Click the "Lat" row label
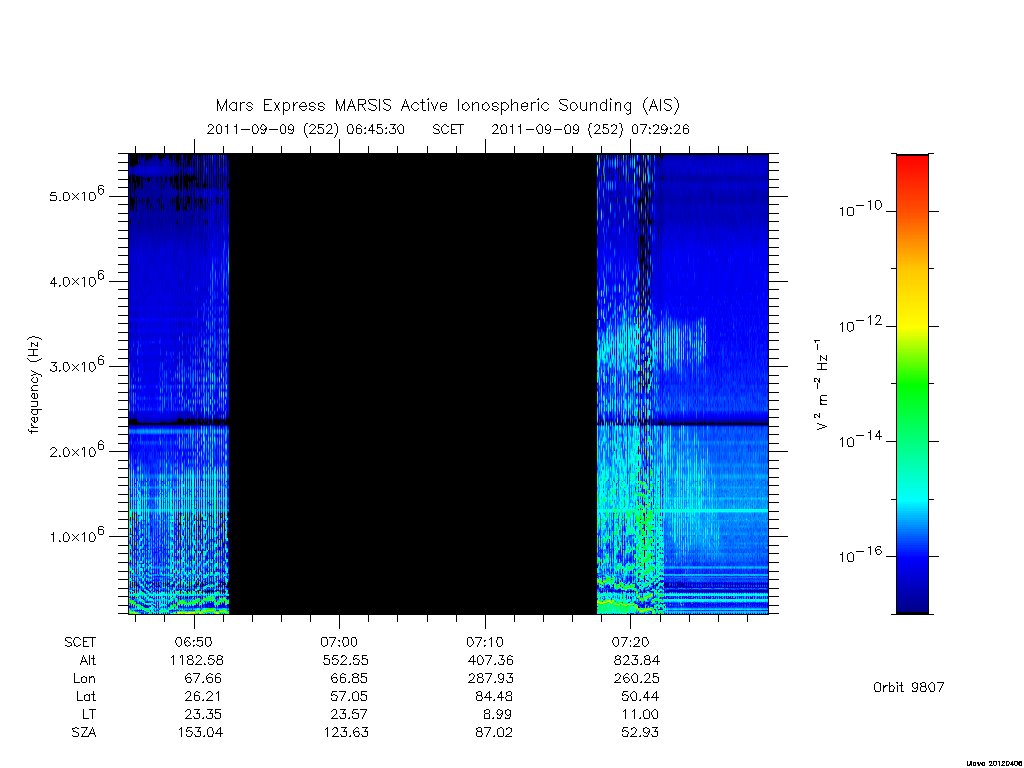This screenshot has width=1024, height=768. [x=86, y=696]
